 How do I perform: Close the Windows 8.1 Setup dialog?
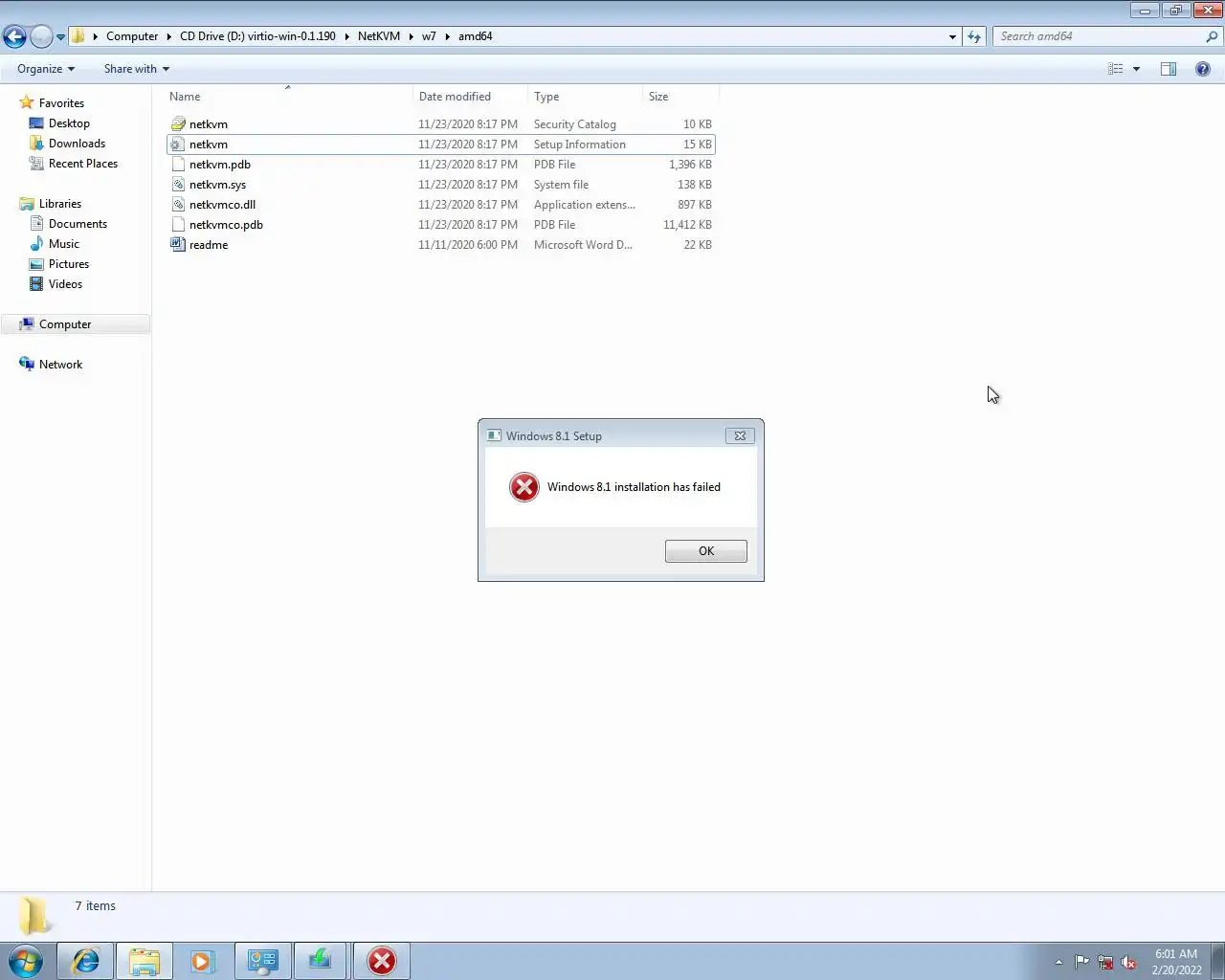740,435
